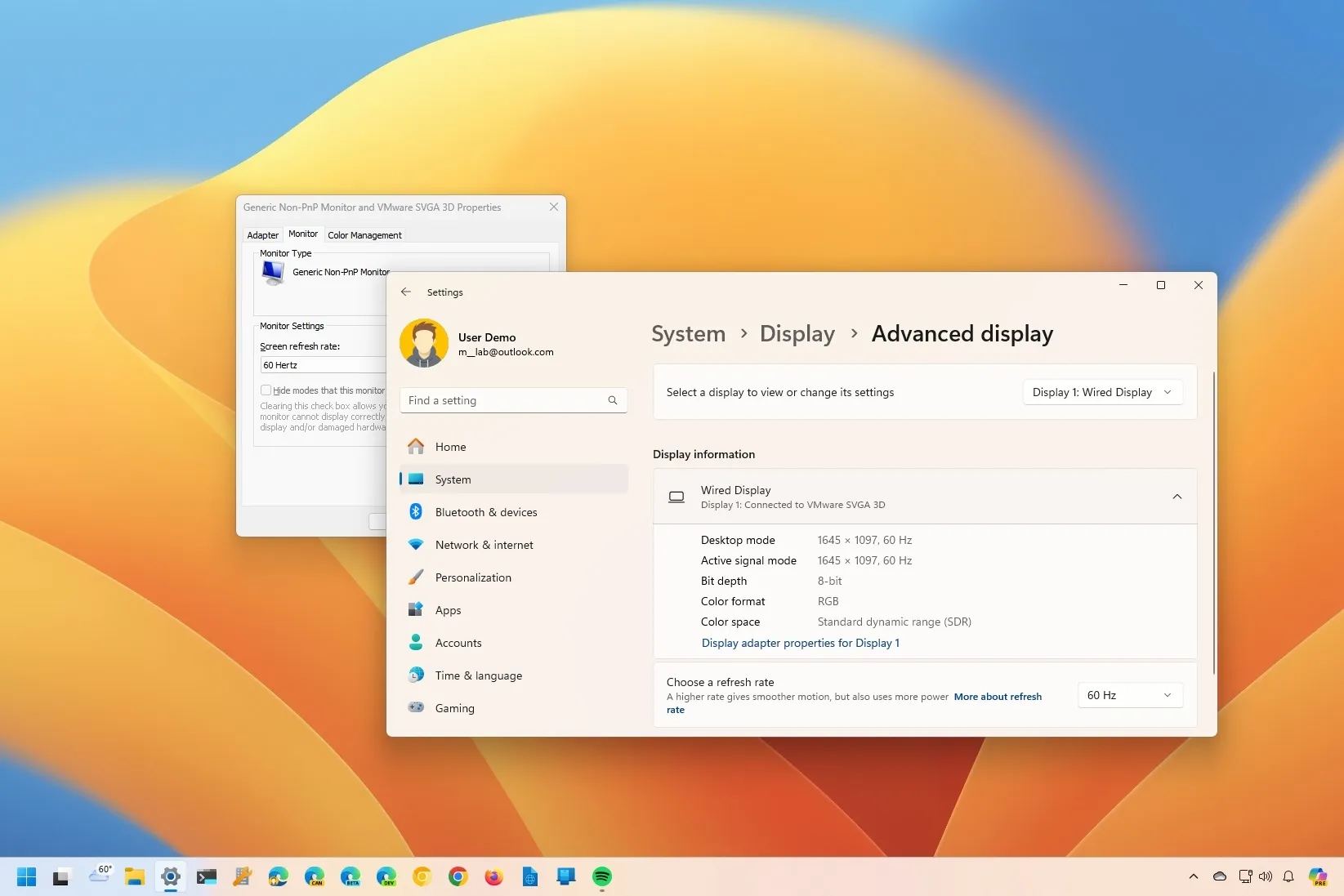Open Bluetooth & devices settings

pos(485,512)
